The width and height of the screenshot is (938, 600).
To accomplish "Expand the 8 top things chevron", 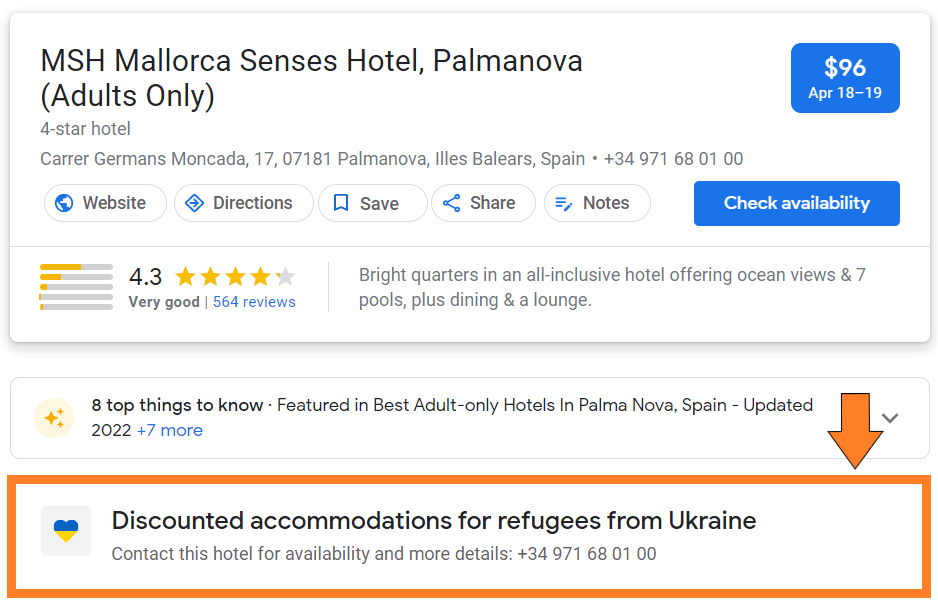I will pyautogui.click(x=890, y=418).
